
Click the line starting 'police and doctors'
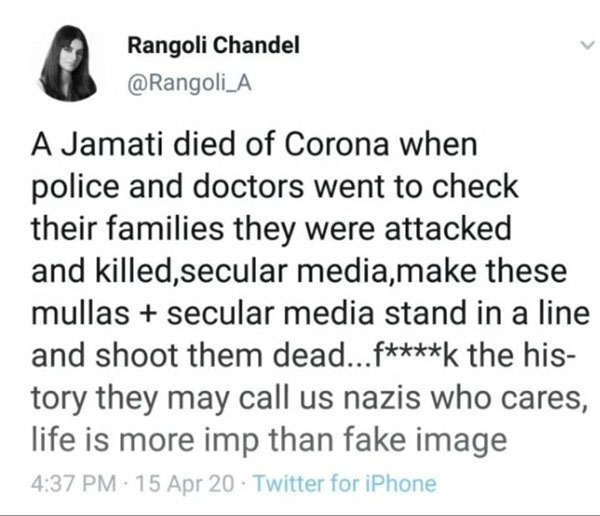pos(275,188)
